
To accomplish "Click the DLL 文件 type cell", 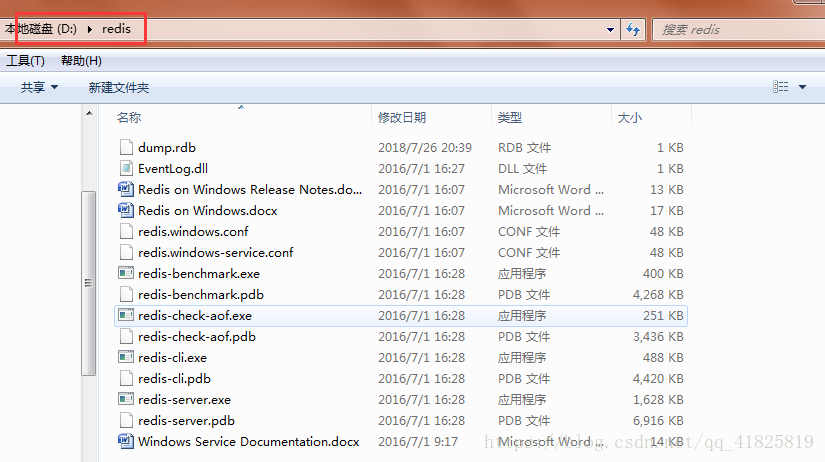I will coord(522,168).
